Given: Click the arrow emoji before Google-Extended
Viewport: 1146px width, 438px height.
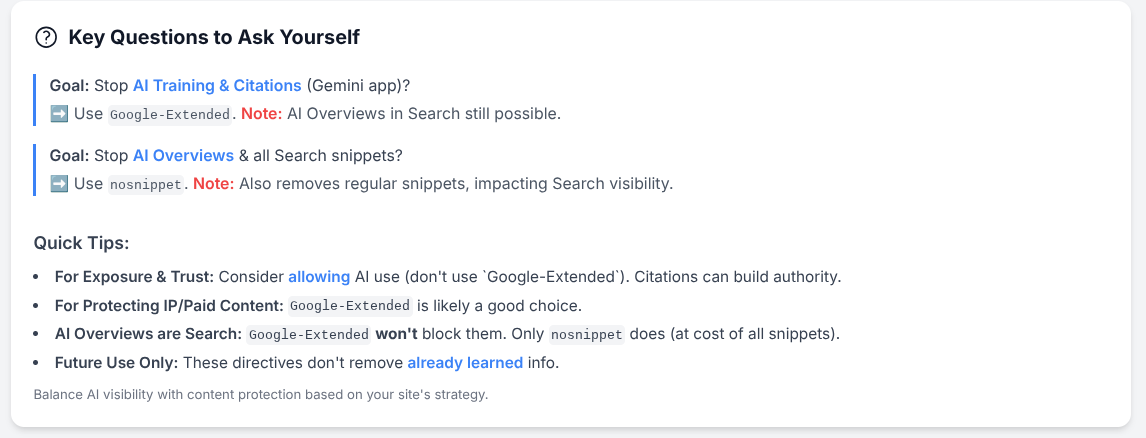Looking at the screenshot, I should 59,114.
